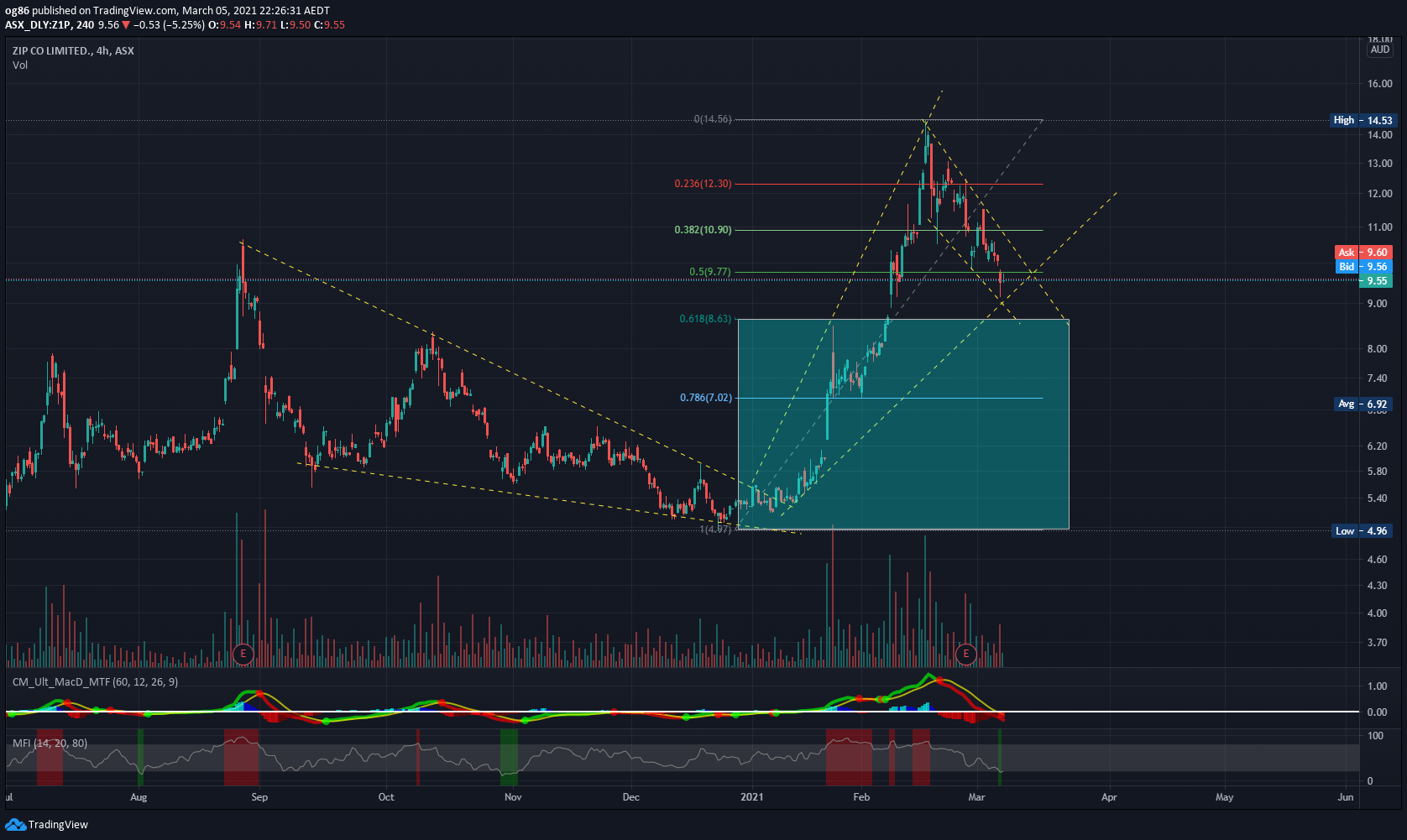Click the 2021 label on time axis
The width and height of the screenshot is (1407, 840).
coord(752,797)
